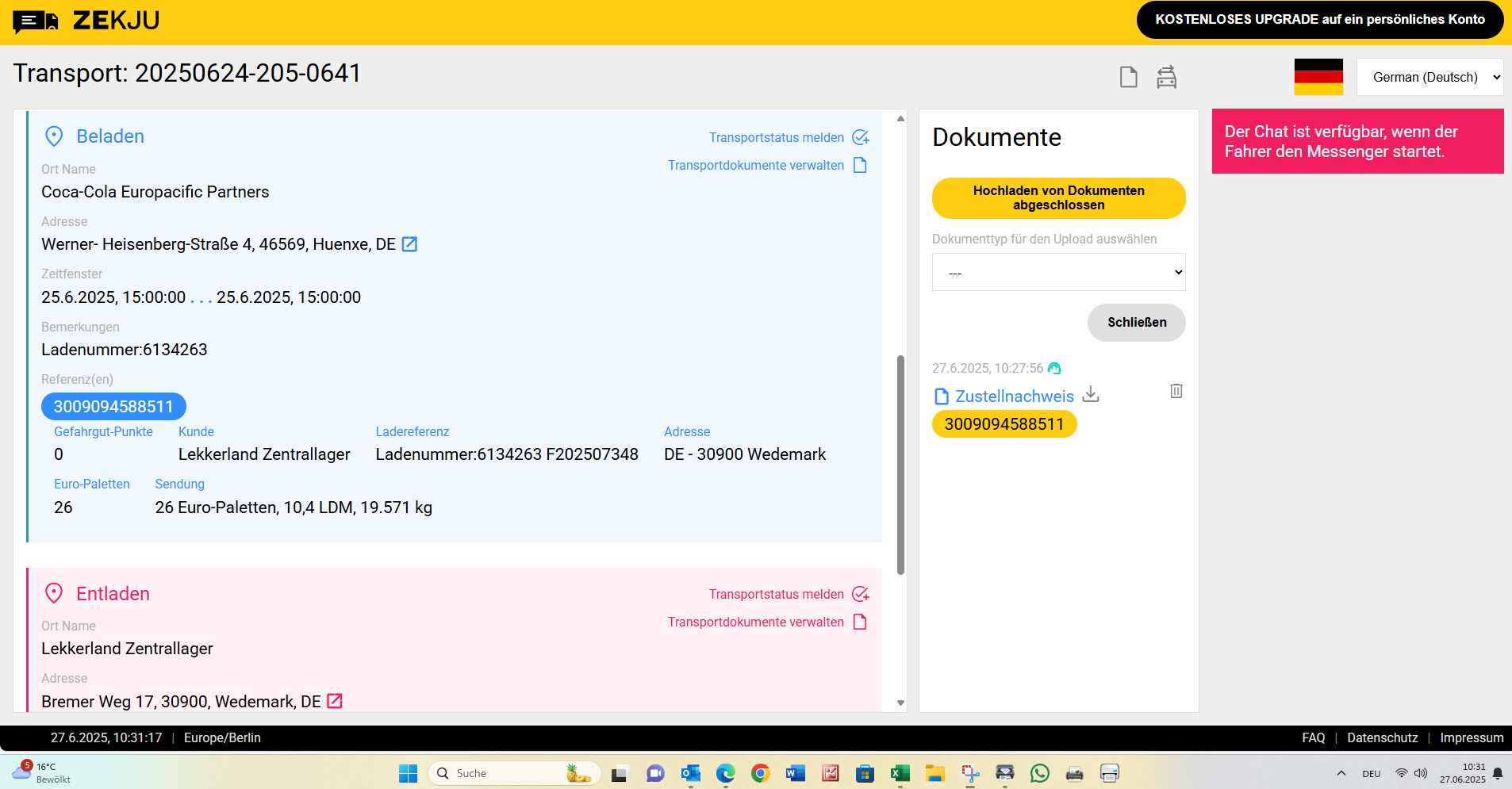Open Outlook from the taskbar
Screen dimensions: 1512x789
pos(691,773)
